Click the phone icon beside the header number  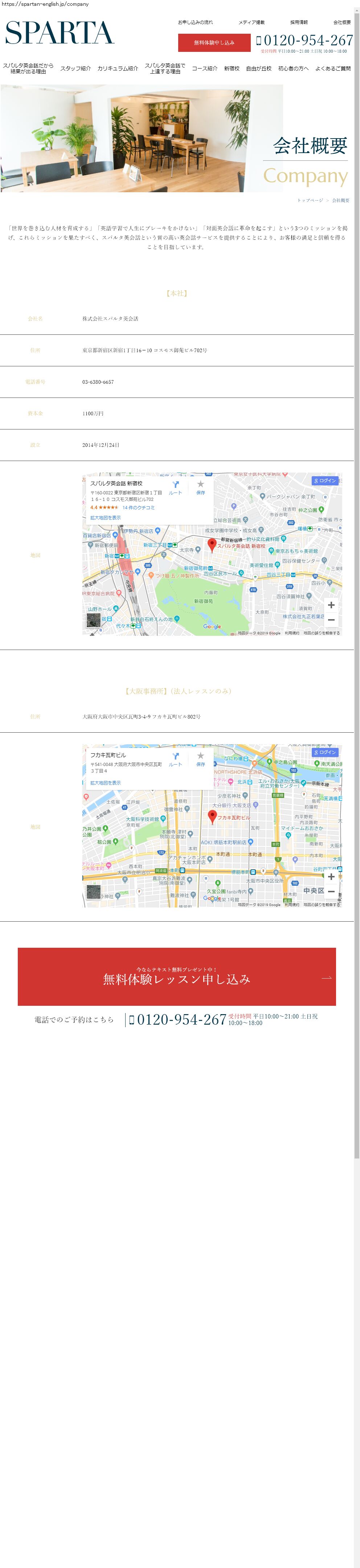click(259, 41)
